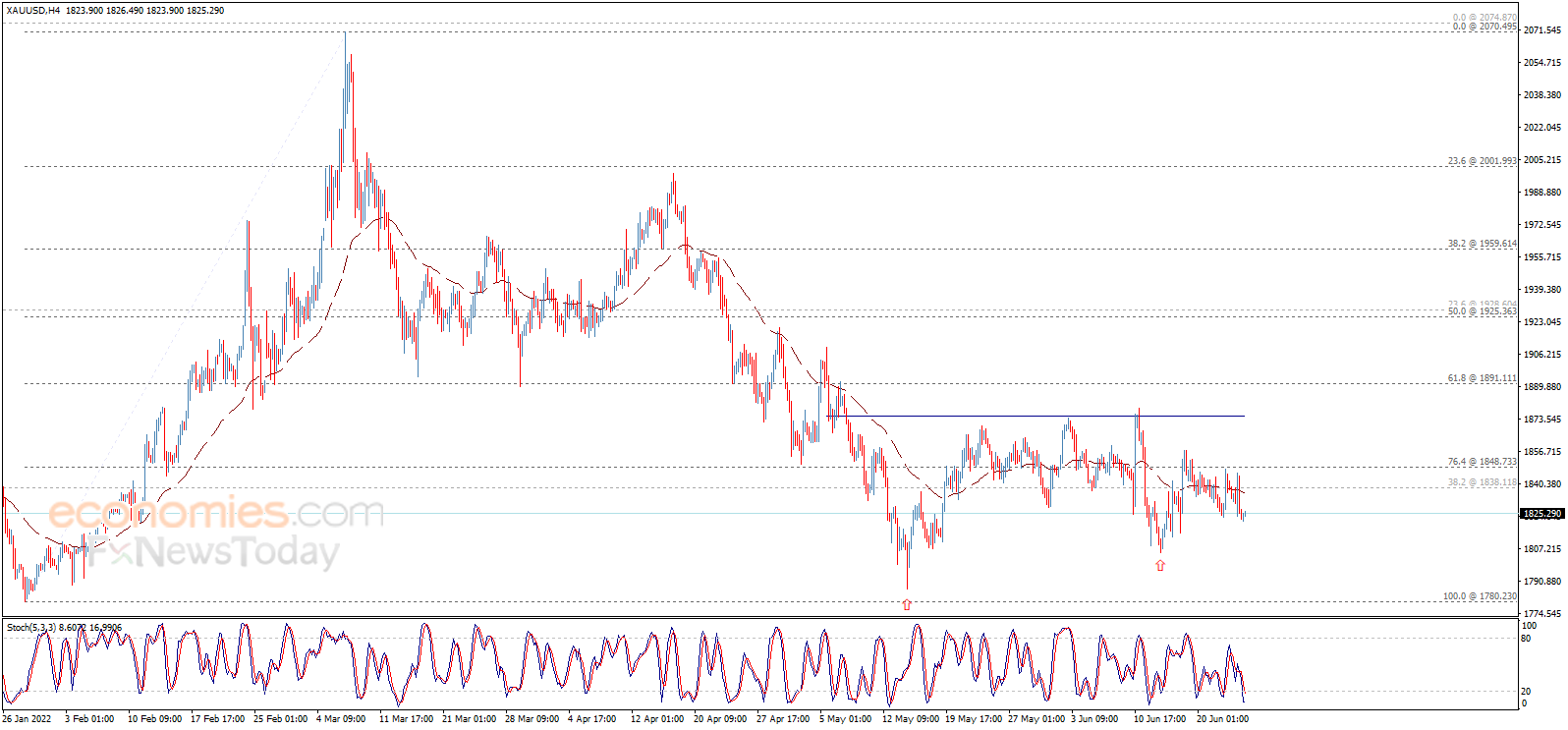Select the Stoch(5,3,3) indicator label
Viewport: 1568px width, 730px height.
pyautogui.click(x=31, y=627)
